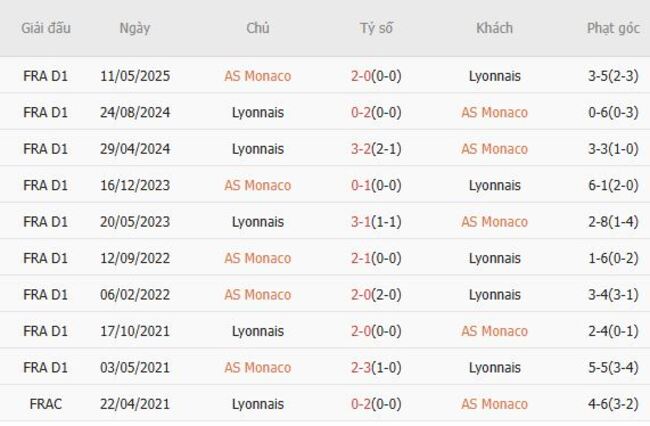Open the 2-3 score from 03/05/2021
Screen dimensions: 650x426
tap(364, 368)
